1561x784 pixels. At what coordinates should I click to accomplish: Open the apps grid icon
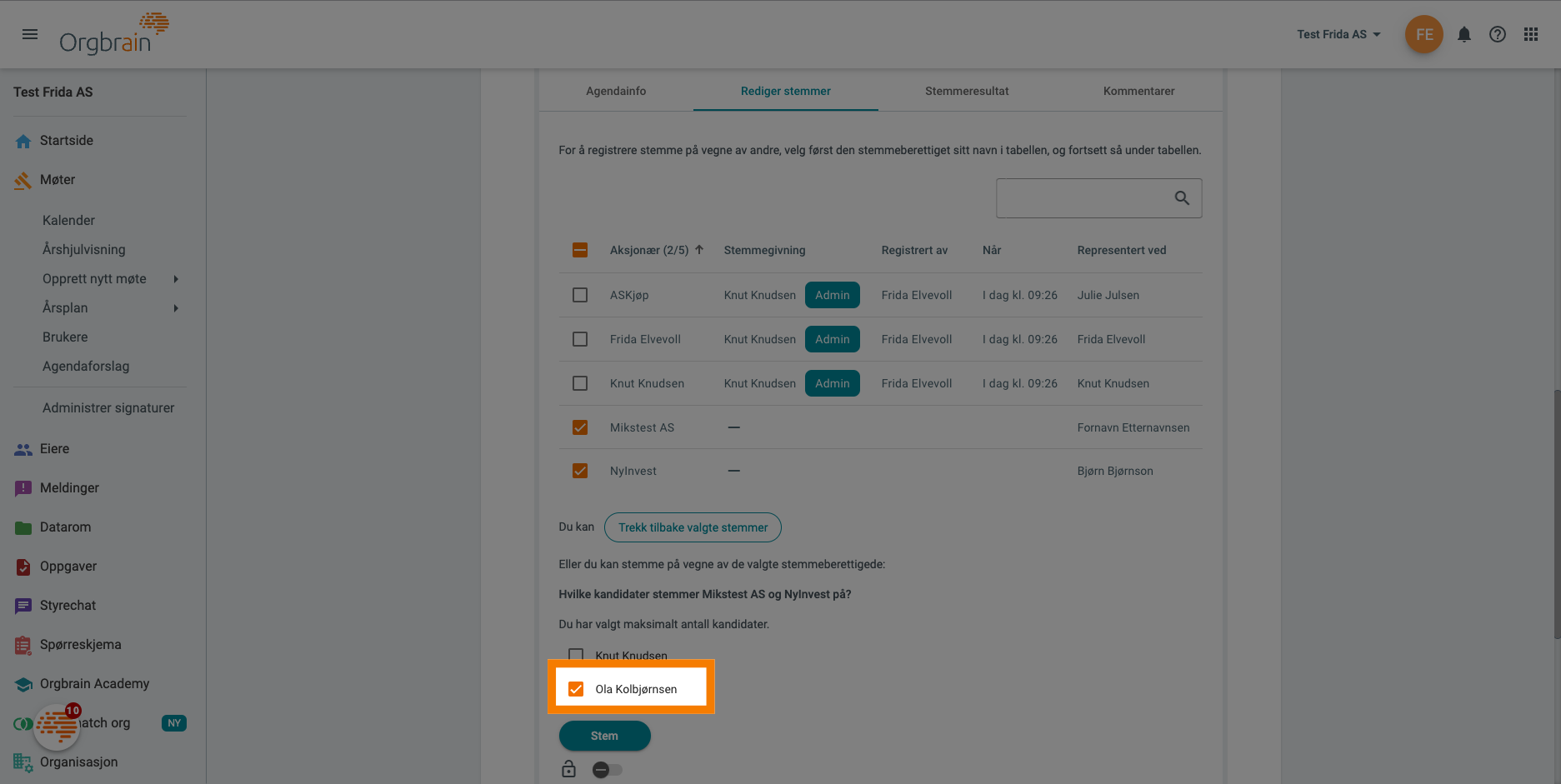(1531, 34)
